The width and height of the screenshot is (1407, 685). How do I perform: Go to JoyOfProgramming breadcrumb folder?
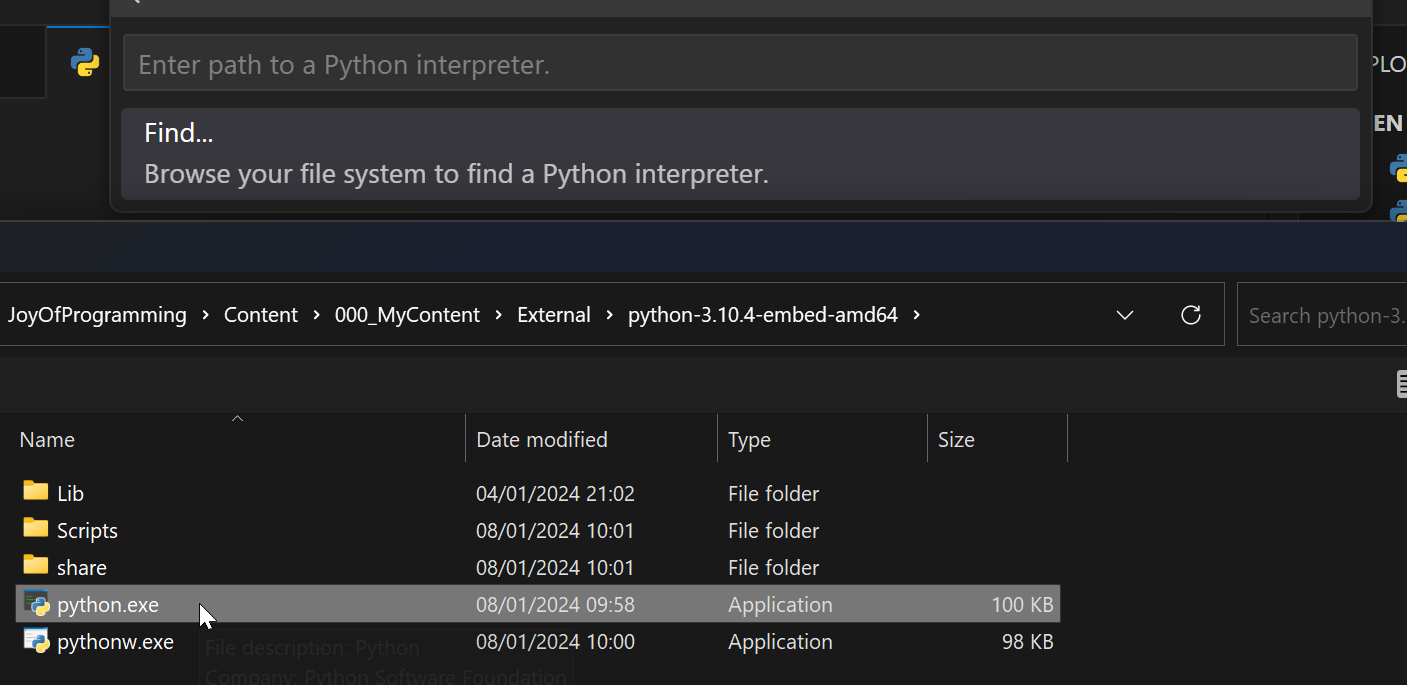point(97,315)
